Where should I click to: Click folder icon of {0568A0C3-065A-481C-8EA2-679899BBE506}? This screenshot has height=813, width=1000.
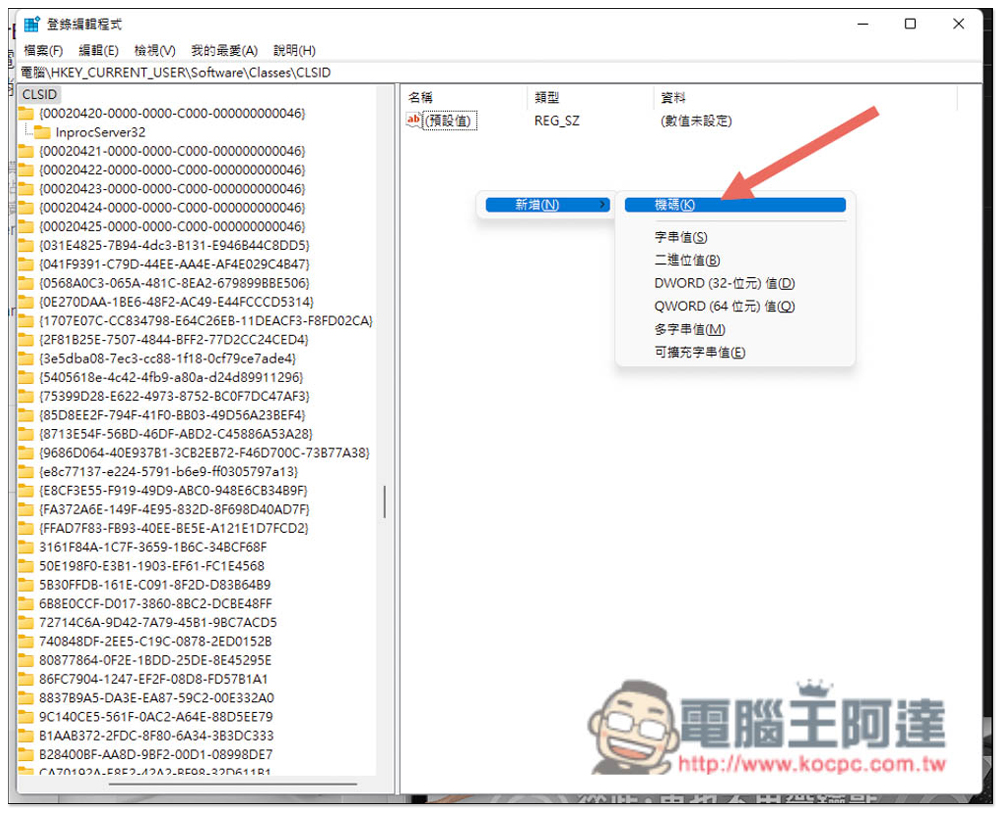coord(26,283)
